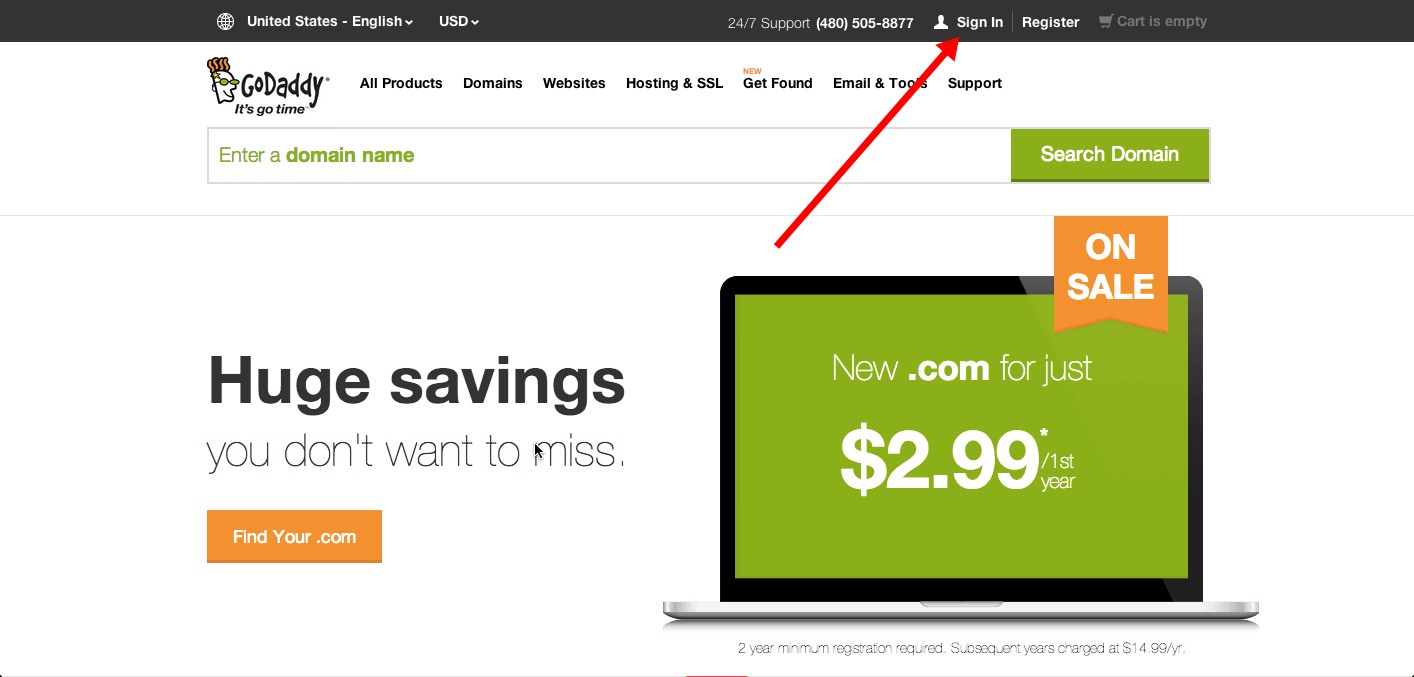Click the Search Domain button
The image size is (1414, 677).
coord(1110,155)
